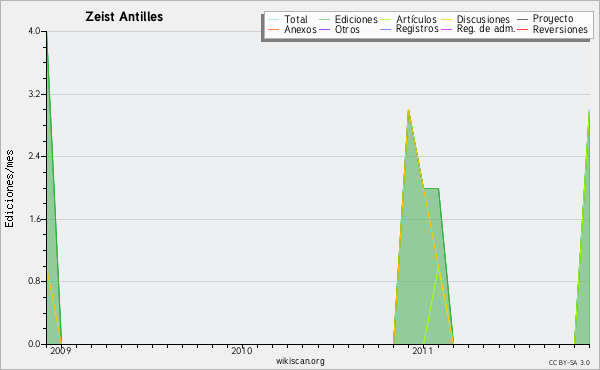Image resolution: width=600 pixels, height=370 pixels.
Task: Click the wikiscan.org source text
Action: [x=300, y=361]
